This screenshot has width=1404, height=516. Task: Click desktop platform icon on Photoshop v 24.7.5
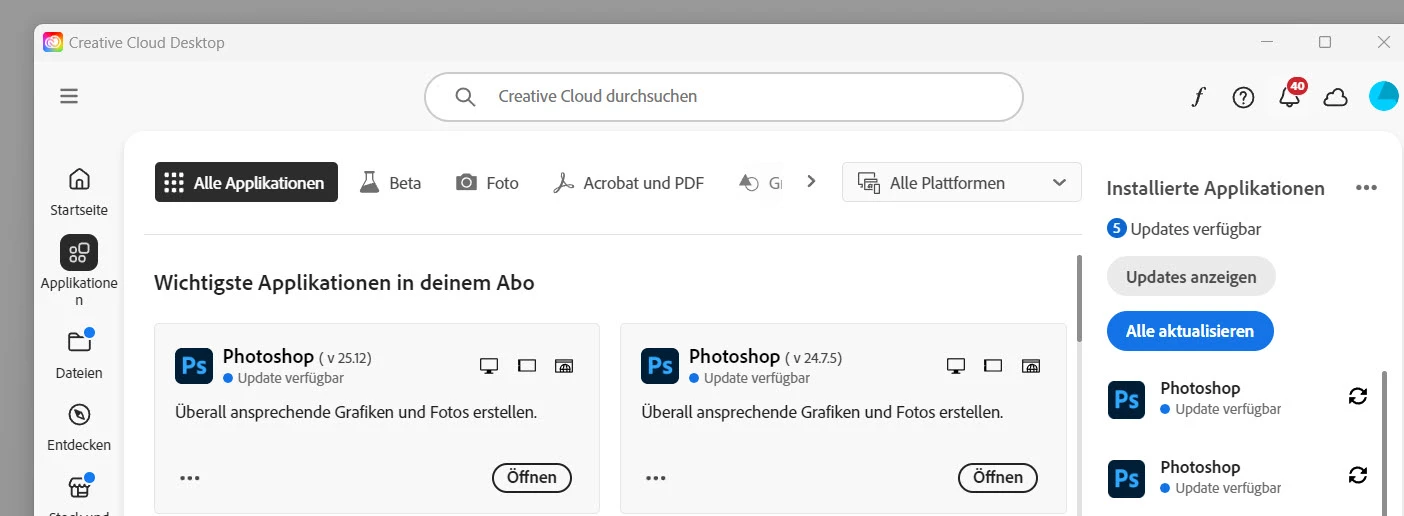click(955, 366)
